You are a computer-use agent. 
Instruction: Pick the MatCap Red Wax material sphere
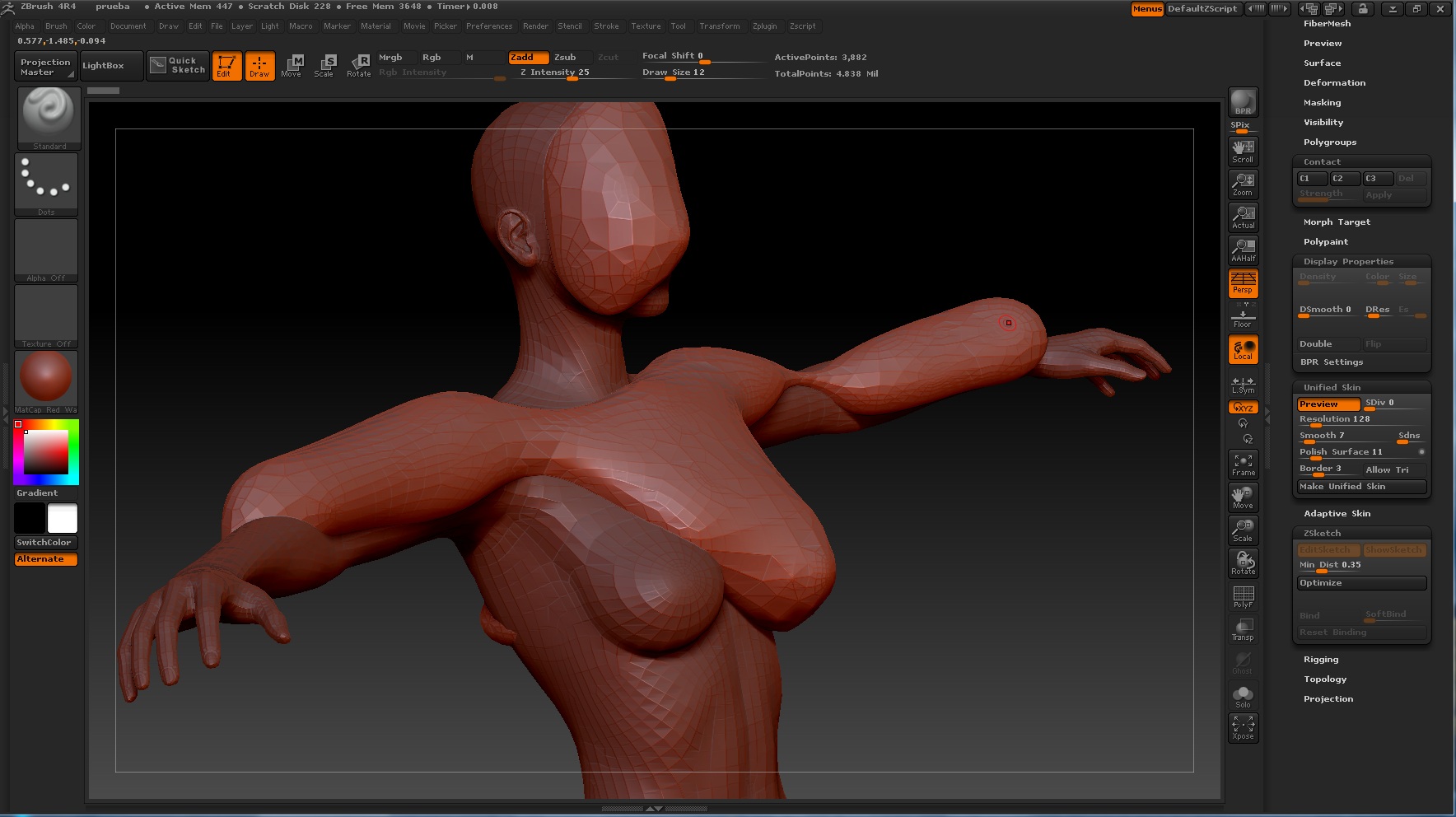[x=46, y=378]
